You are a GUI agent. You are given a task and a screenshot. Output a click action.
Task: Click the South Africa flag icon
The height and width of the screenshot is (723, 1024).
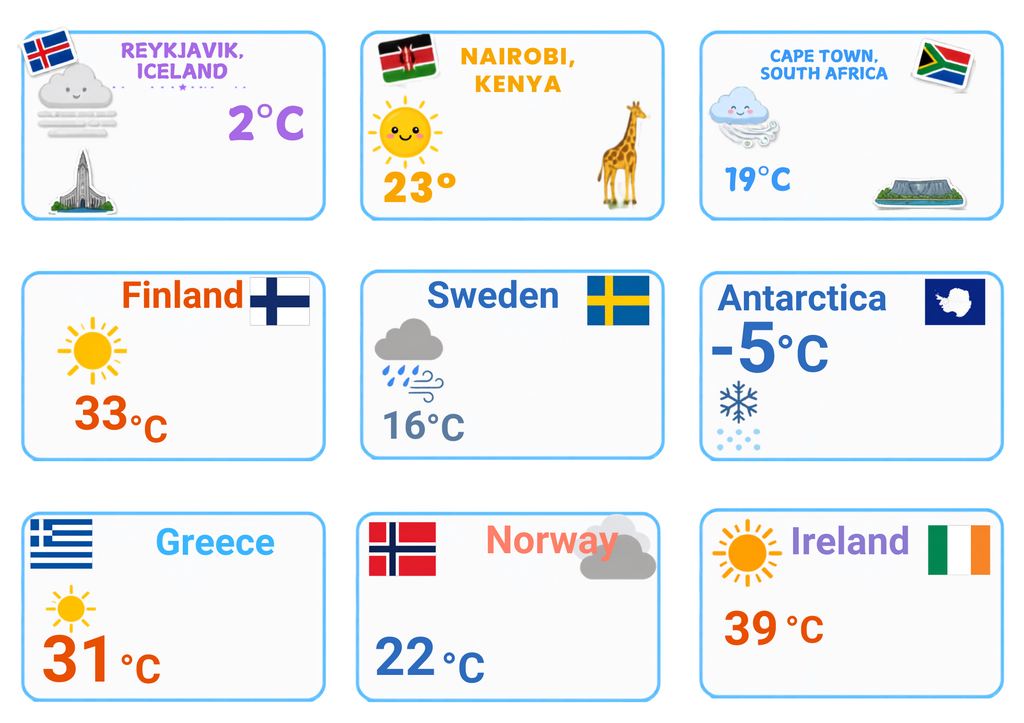click(943, 64)
